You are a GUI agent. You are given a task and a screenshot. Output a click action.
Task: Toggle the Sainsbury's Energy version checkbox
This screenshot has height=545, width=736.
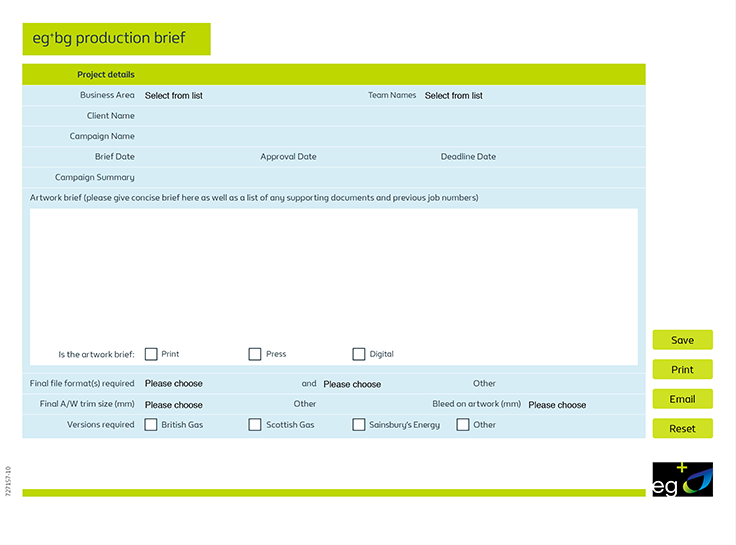[x=359, y=425]
